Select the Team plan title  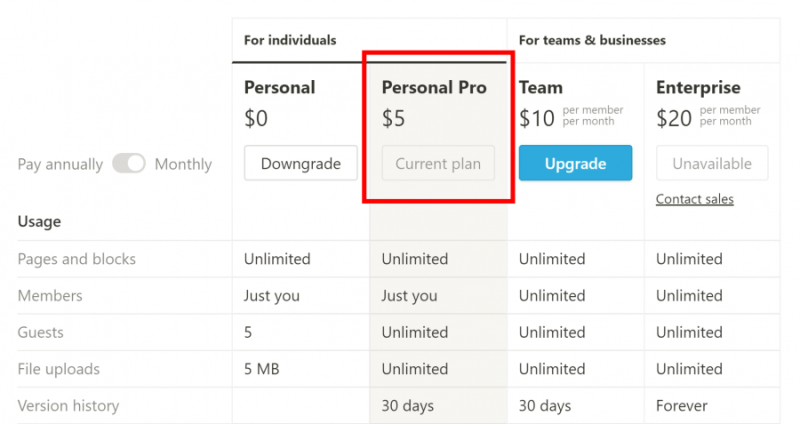541,88
